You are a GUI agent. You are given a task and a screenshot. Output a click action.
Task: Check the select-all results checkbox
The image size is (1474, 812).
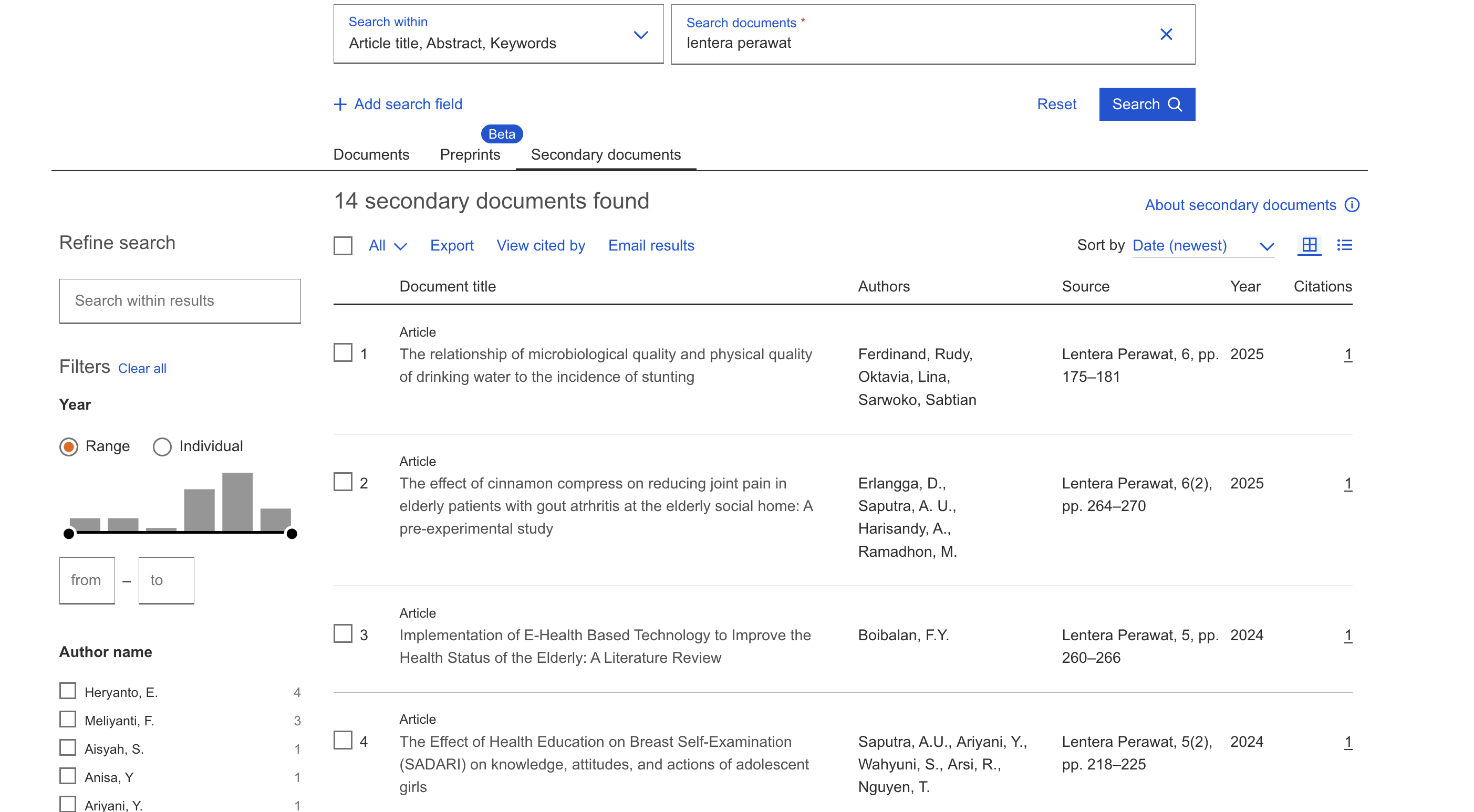[x=342, y=246]
